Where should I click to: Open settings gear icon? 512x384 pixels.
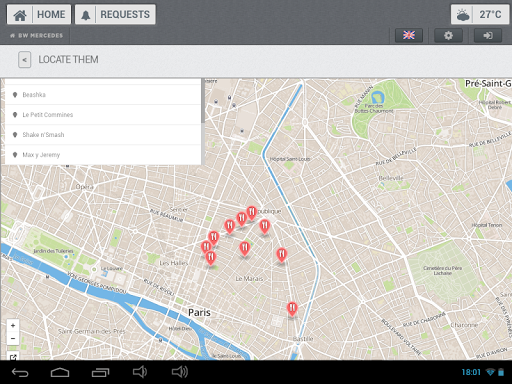tap(448, 35)
